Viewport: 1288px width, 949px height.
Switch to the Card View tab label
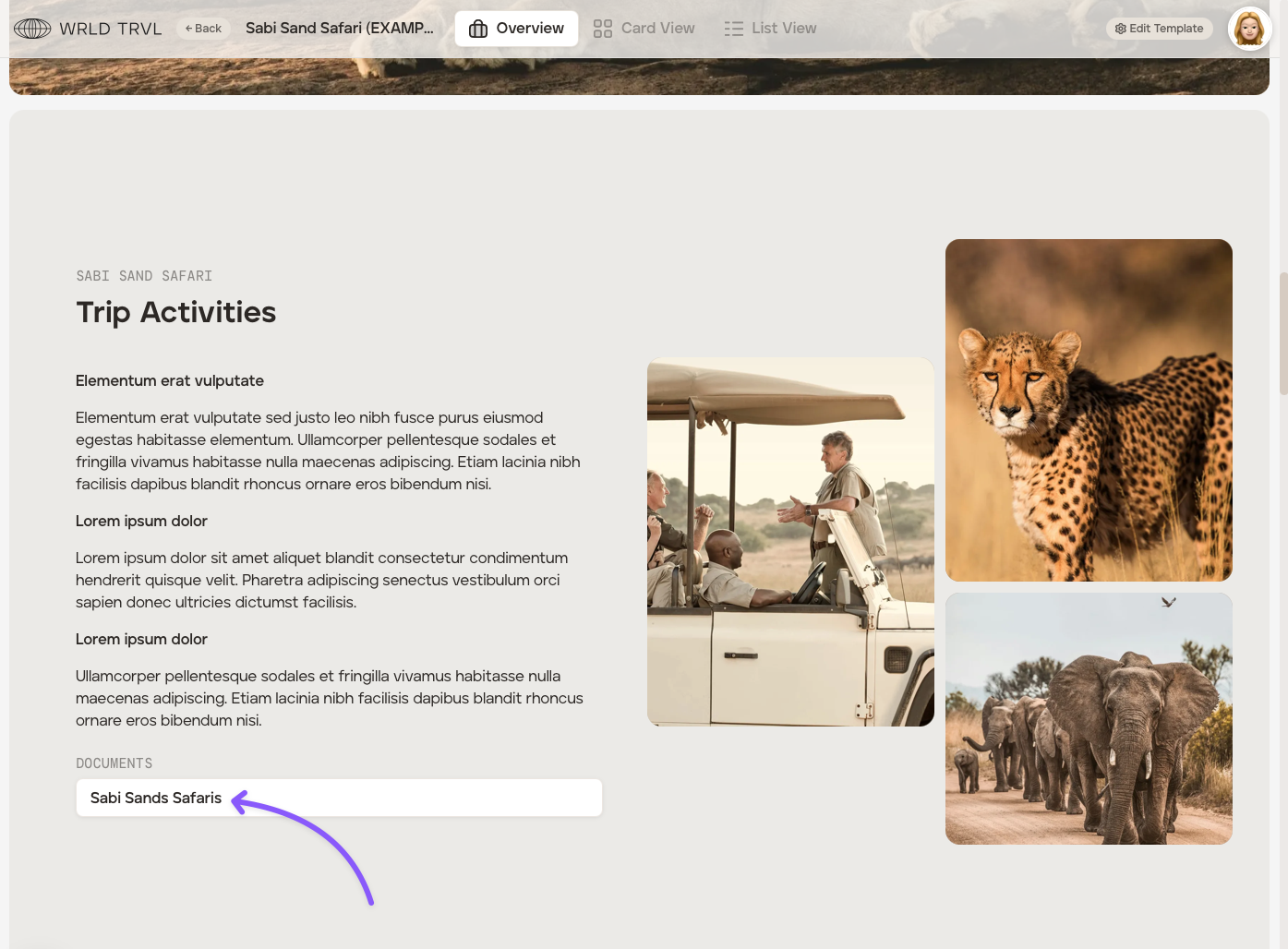pyautogui.click(x=657, y=29)
